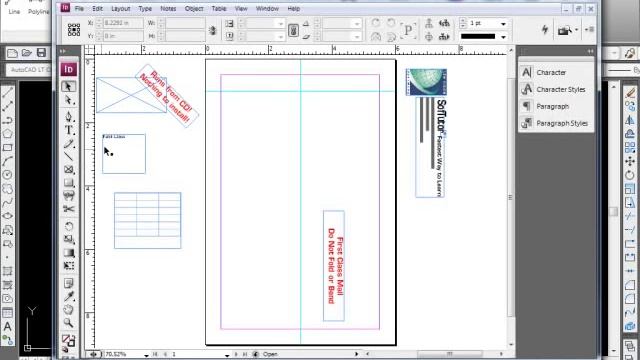Select the Pencil tool

[x=69, y=144]
